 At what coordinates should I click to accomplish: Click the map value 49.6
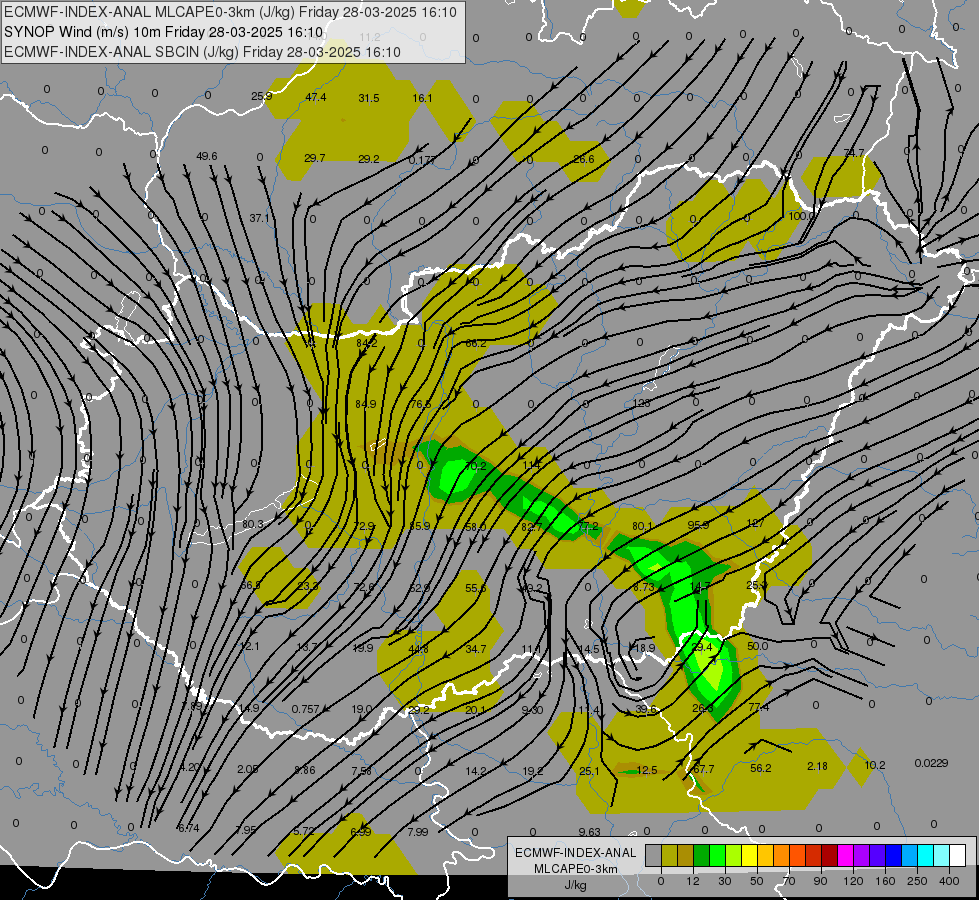tap(207, 156)
